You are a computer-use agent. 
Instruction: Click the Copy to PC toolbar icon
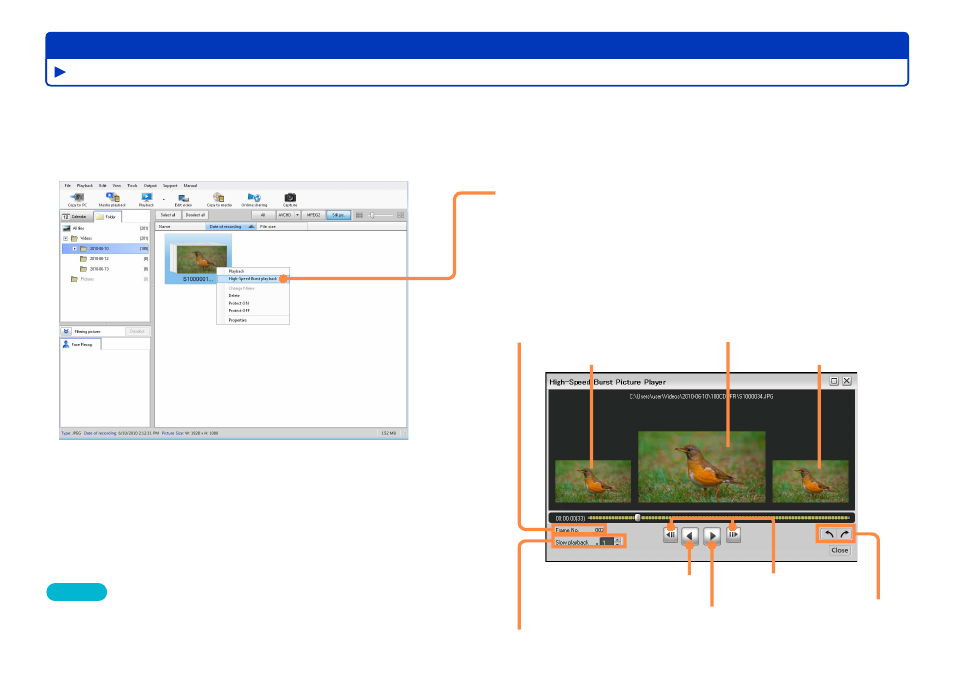click(x=77, y=197)
